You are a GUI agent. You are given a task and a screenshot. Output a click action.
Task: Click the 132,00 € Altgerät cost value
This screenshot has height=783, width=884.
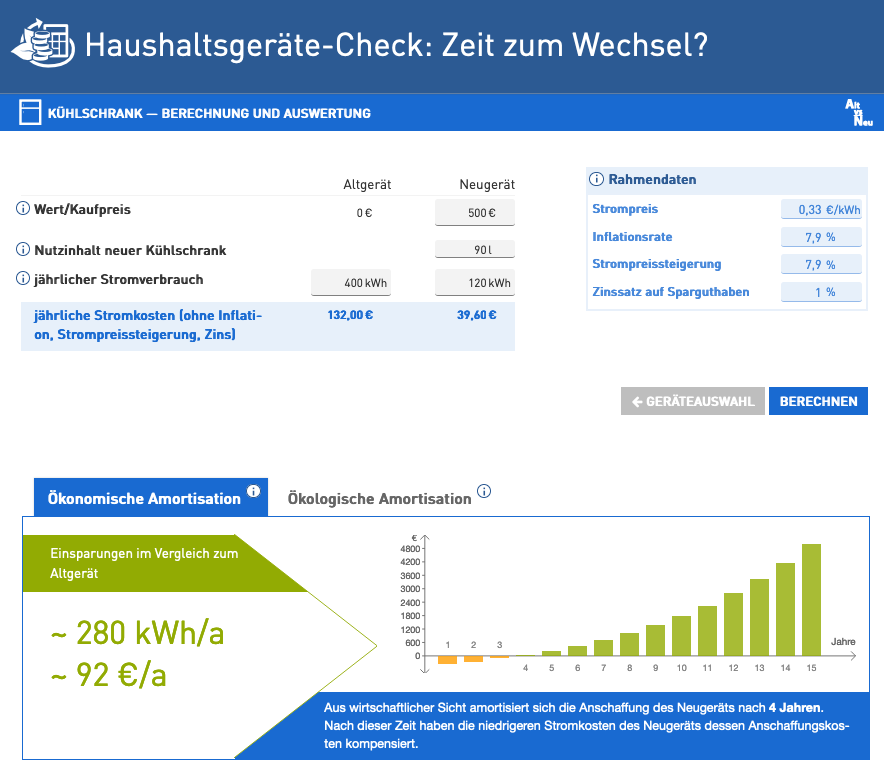[x=350, y=315]
